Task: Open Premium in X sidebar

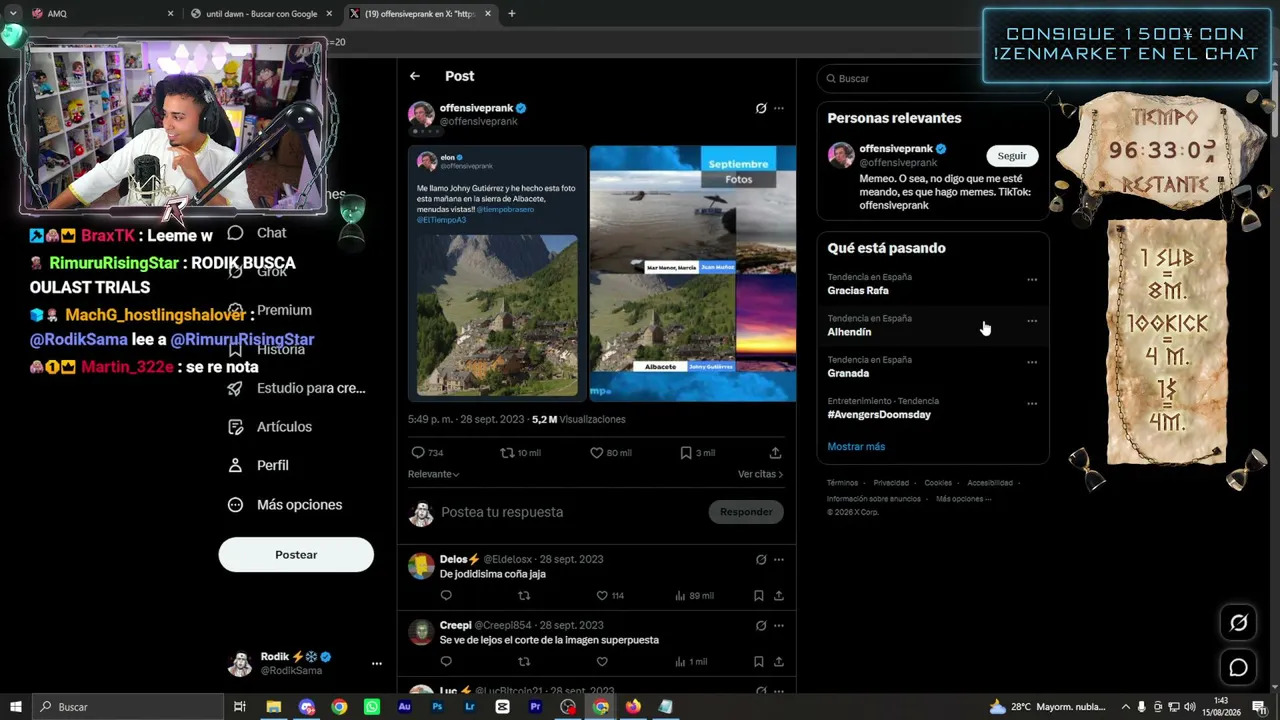Action: click(x=272, y=310)
